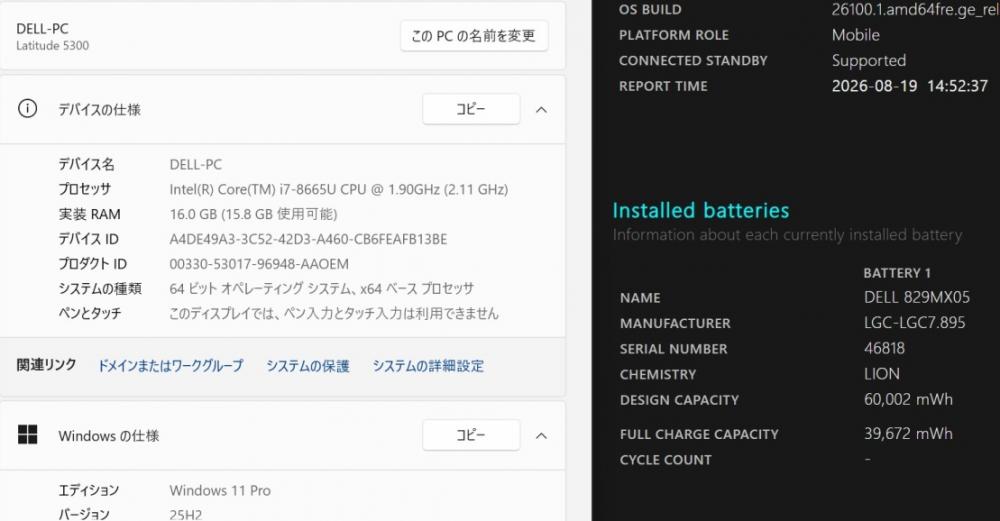Click the device specs info icon
Screen dimensions: 1000x521
point(27,109)
